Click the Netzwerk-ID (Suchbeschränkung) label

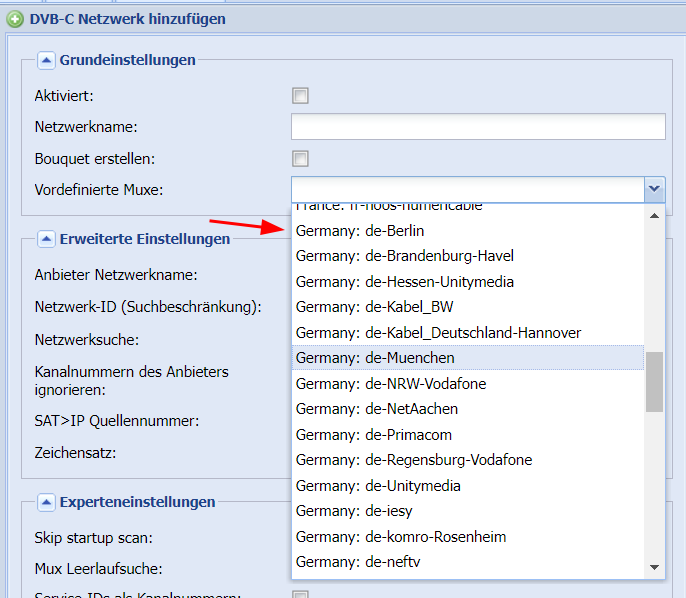pyautogui.click(x=148, y=307)
